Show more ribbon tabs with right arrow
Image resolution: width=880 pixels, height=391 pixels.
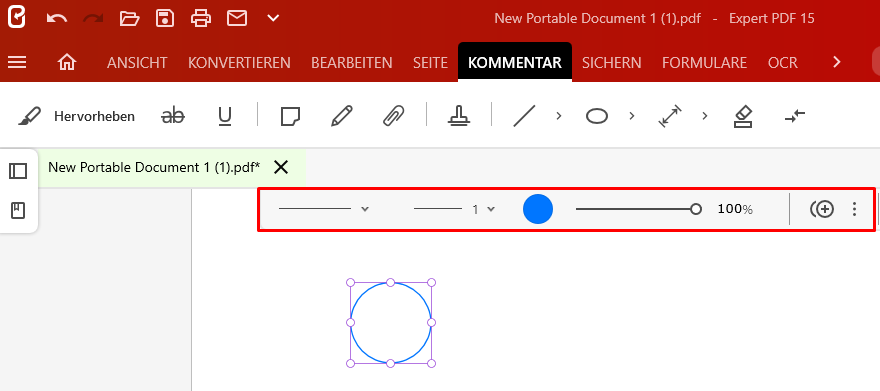point(837,62)
